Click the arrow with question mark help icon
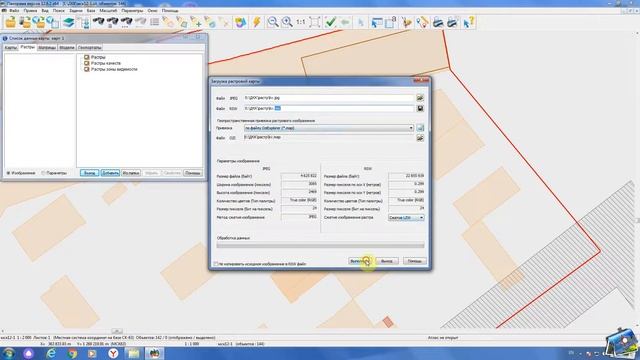The height and width of the screenshot is (360, 640). coord(469,22)
